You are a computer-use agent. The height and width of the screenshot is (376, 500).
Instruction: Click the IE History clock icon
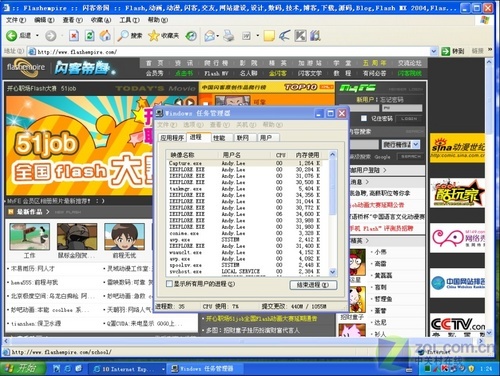click(x=191, y=36)
